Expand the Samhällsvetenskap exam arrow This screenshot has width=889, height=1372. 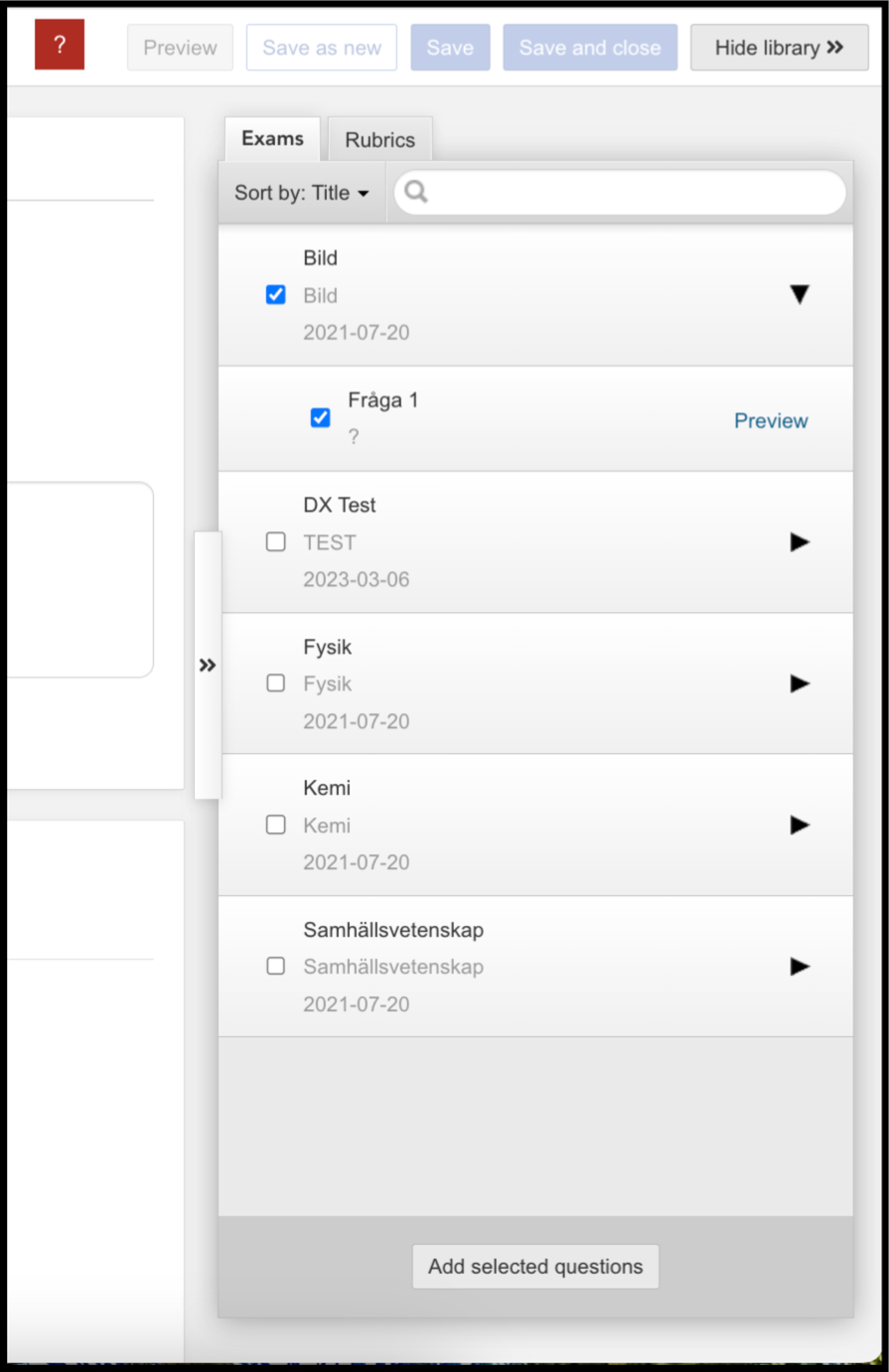pos(800,967)
